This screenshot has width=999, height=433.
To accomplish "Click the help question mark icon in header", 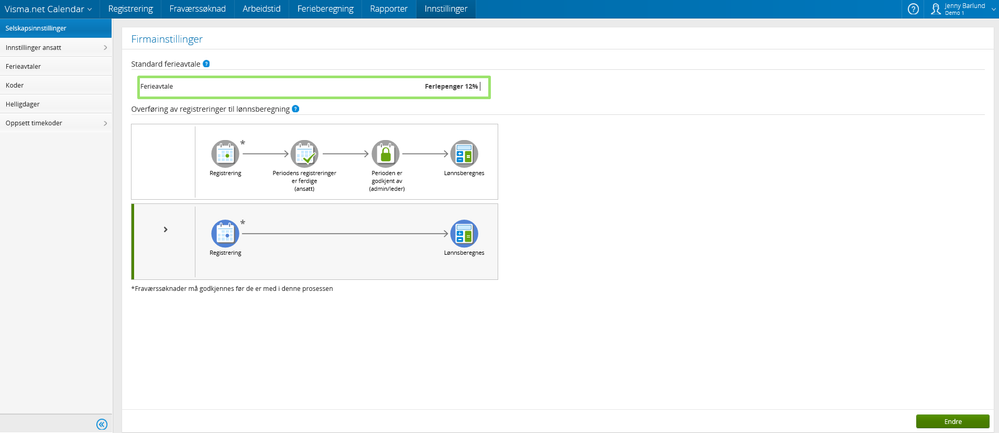I will point(913,9).
